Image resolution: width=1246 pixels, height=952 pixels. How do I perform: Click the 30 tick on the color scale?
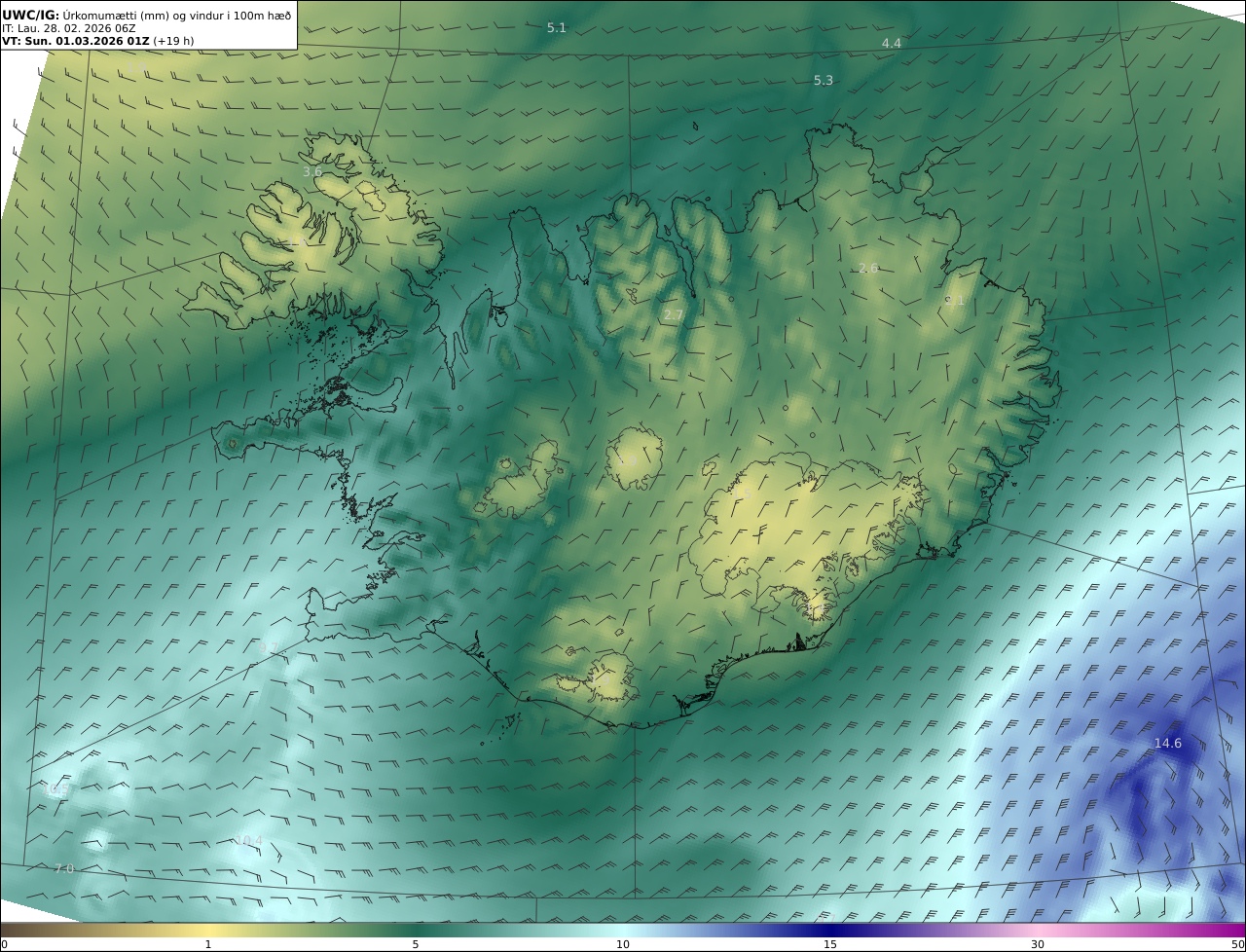1038,944
